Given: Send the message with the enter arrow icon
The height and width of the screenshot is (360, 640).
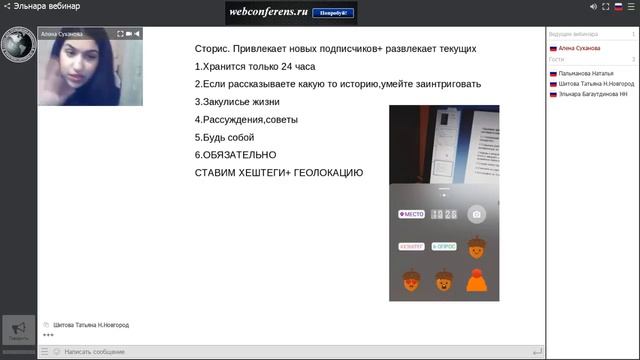Looking at the screenshot, I should click(x=538, y=351).
